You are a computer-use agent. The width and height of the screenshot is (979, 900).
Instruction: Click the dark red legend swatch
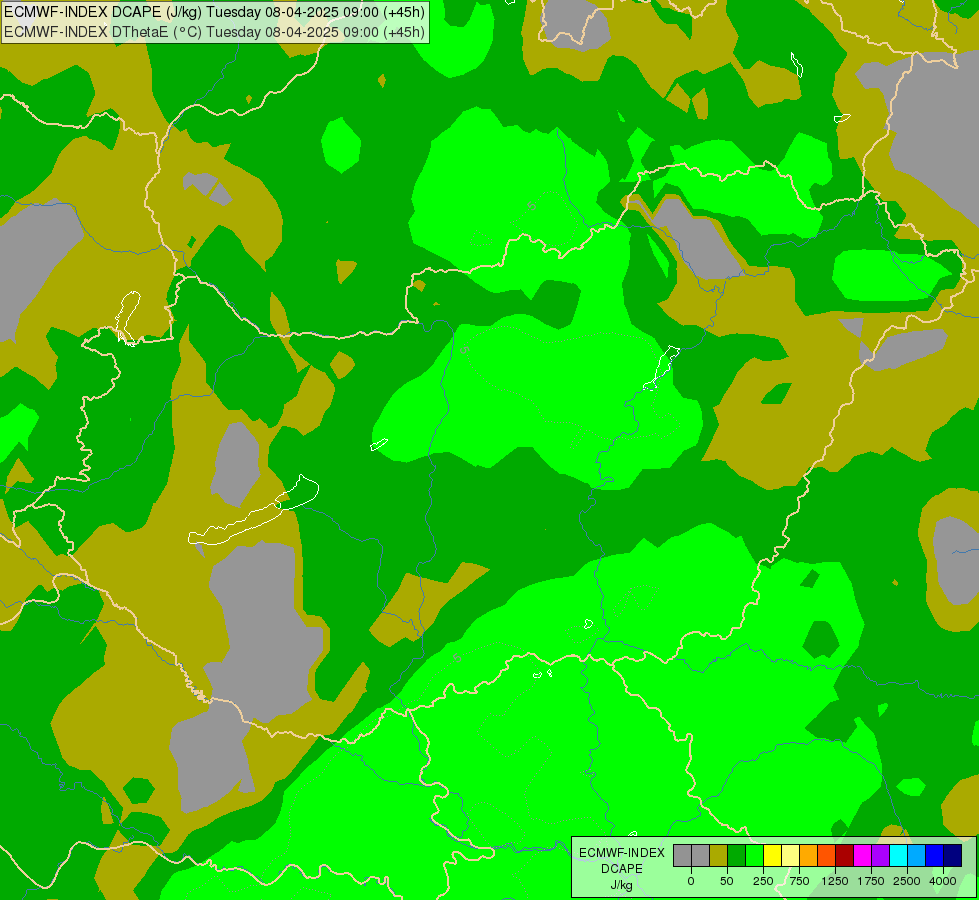(x=845, y=856)
